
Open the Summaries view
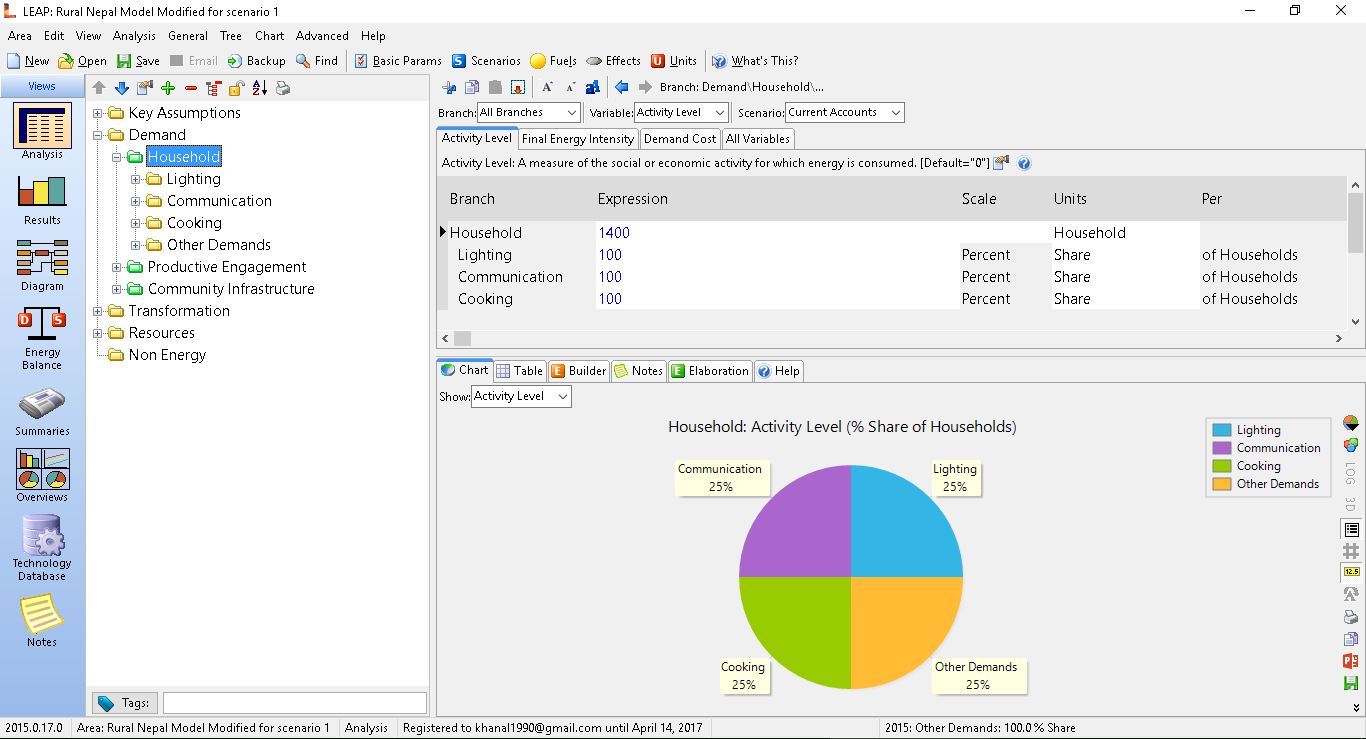coord(42,411)
